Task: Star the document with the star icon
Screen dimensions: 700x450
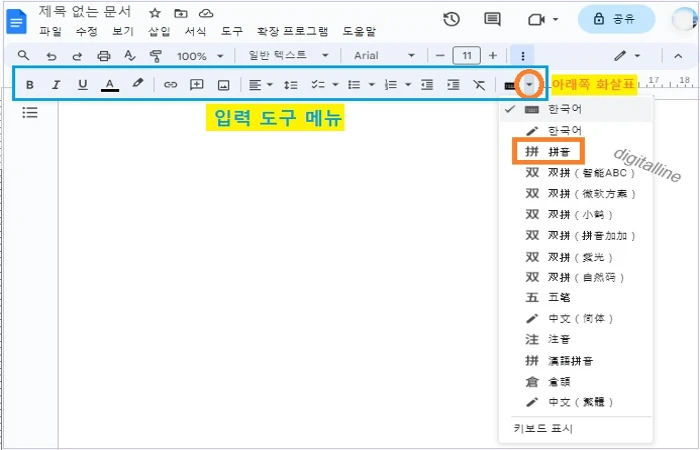Action: point(155,13)
